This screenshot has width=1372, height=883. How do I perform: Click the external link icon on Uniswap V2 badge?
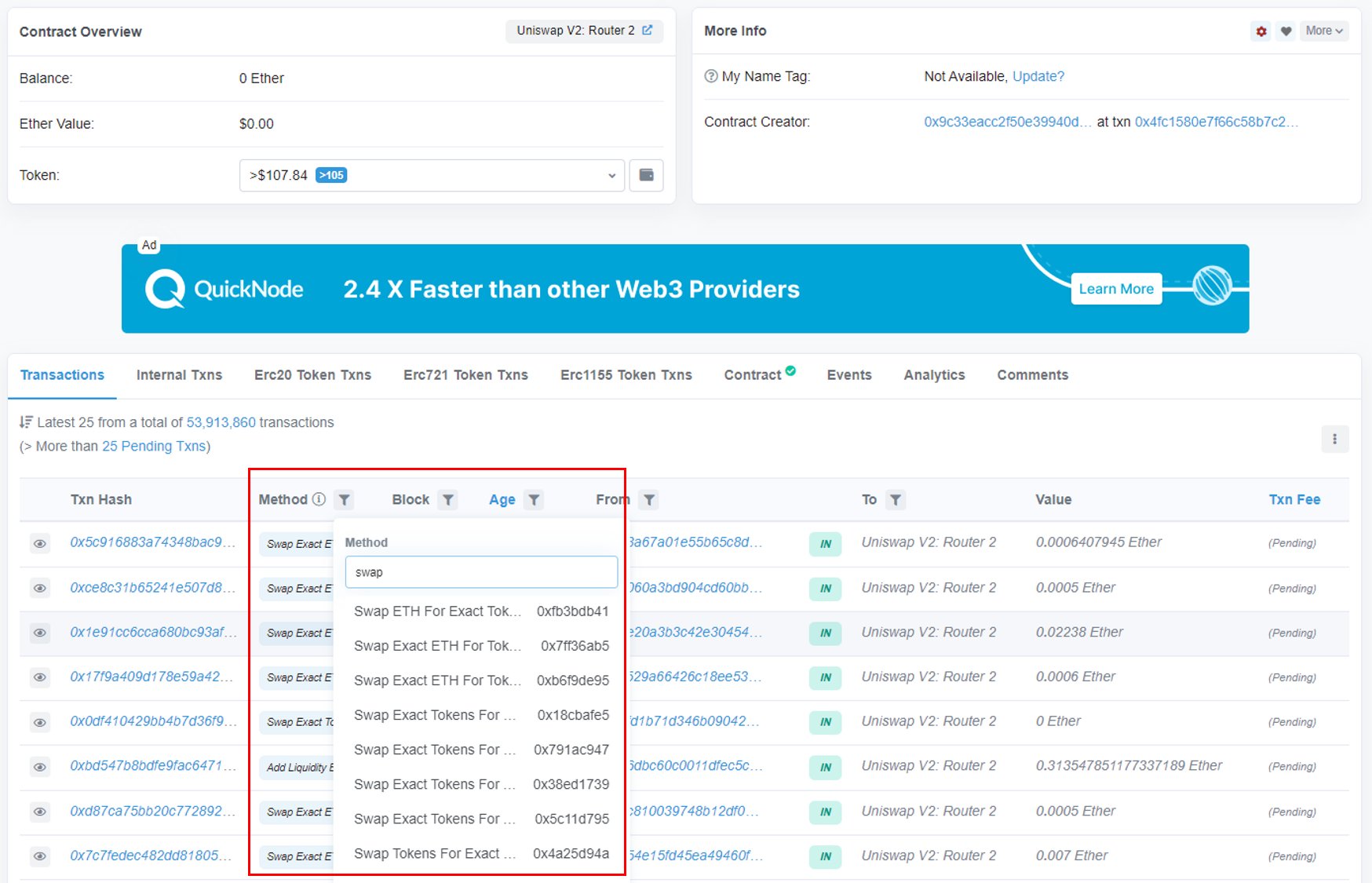click(647, 30)
